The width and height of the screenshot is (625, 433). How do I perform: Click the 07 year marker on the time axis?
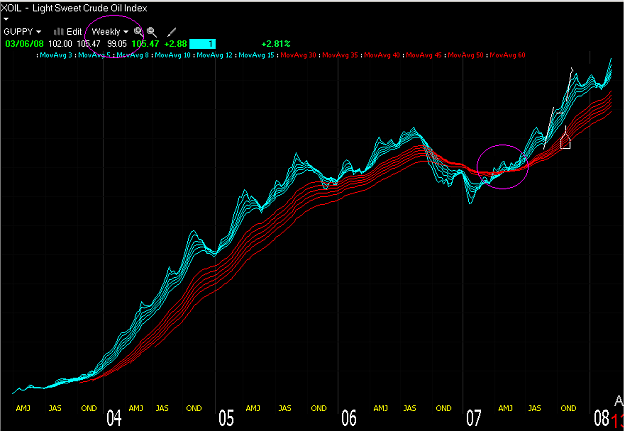tap(474, 418)
